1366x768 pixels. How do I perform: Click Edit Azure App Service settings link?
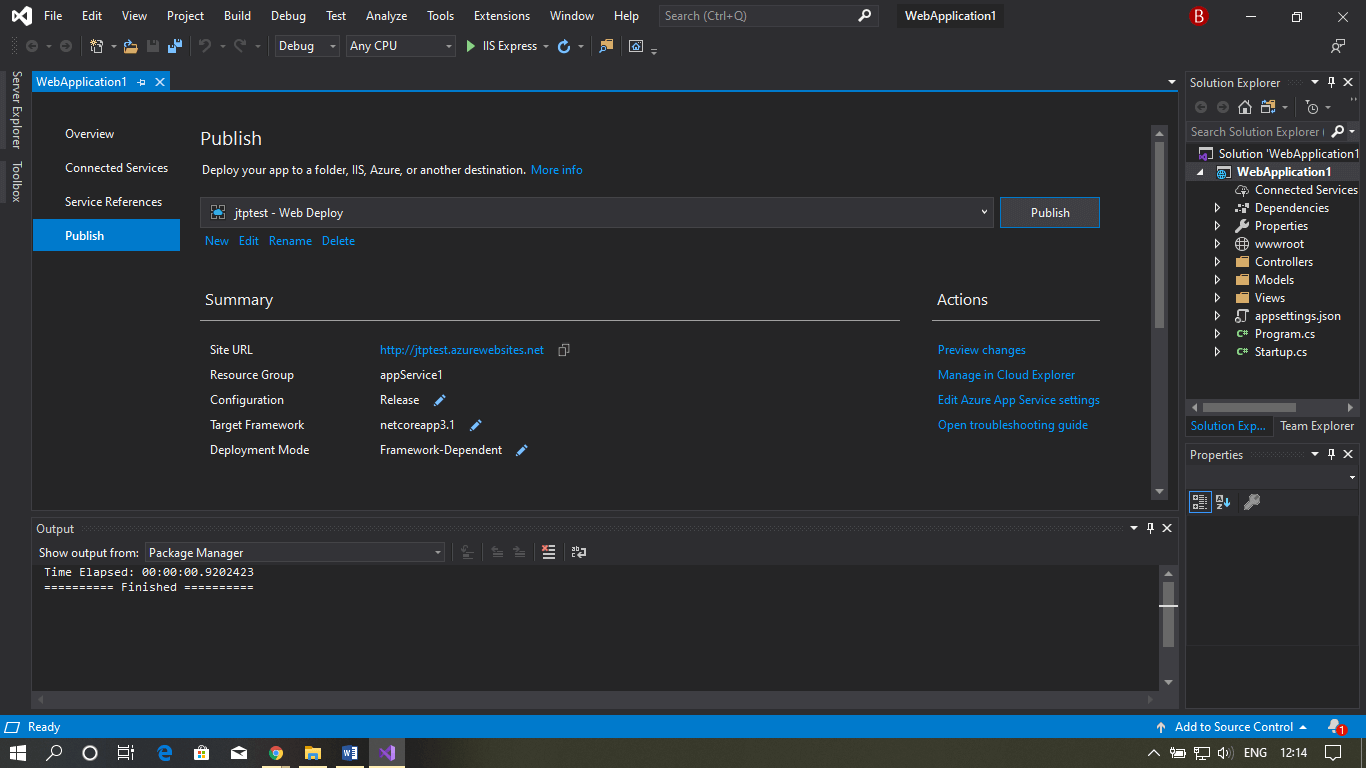point(1018,400)
